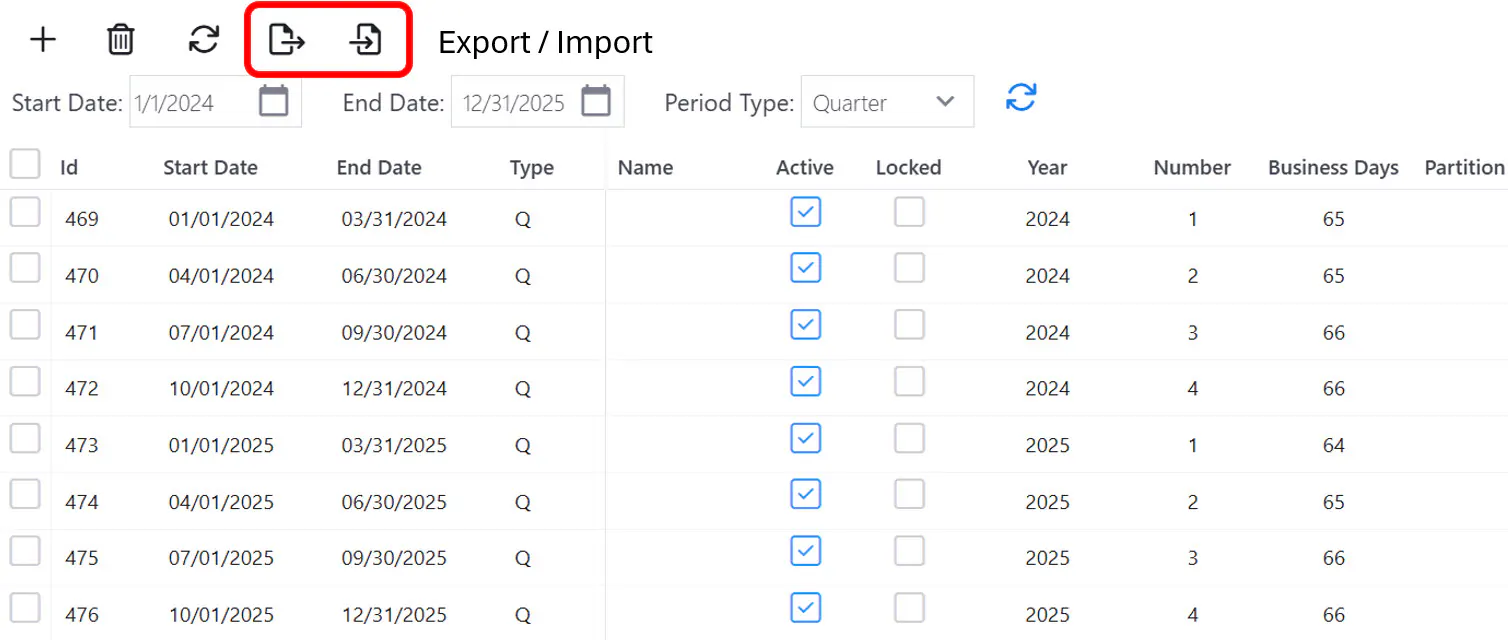The height and width of the screenshot is (640, 1508).
Task: Click the trash can delete icon
Action: click(x=121, y=40)
